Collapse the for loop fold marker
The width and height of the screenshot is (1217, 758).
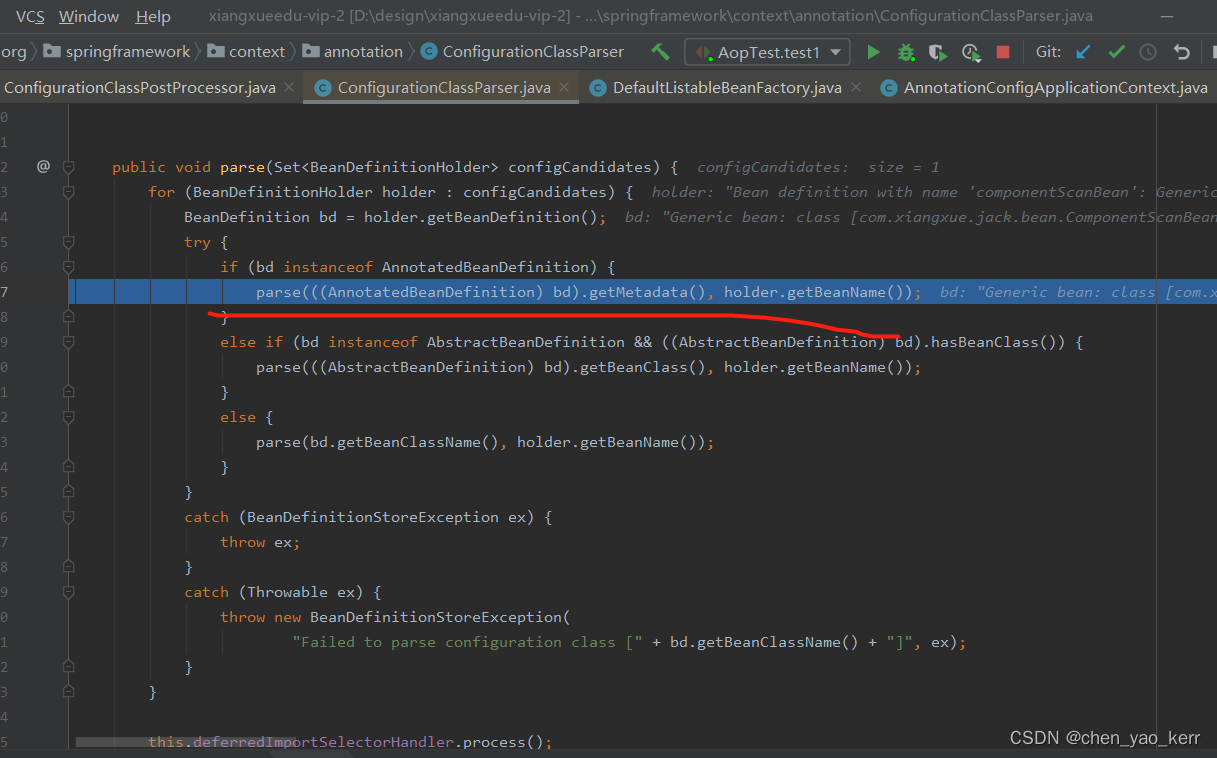(x=69, y=192)
